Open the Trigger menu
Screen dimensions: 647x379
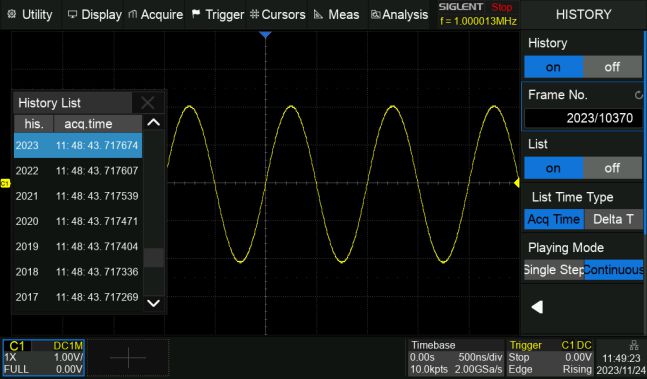tap(218, 14)
